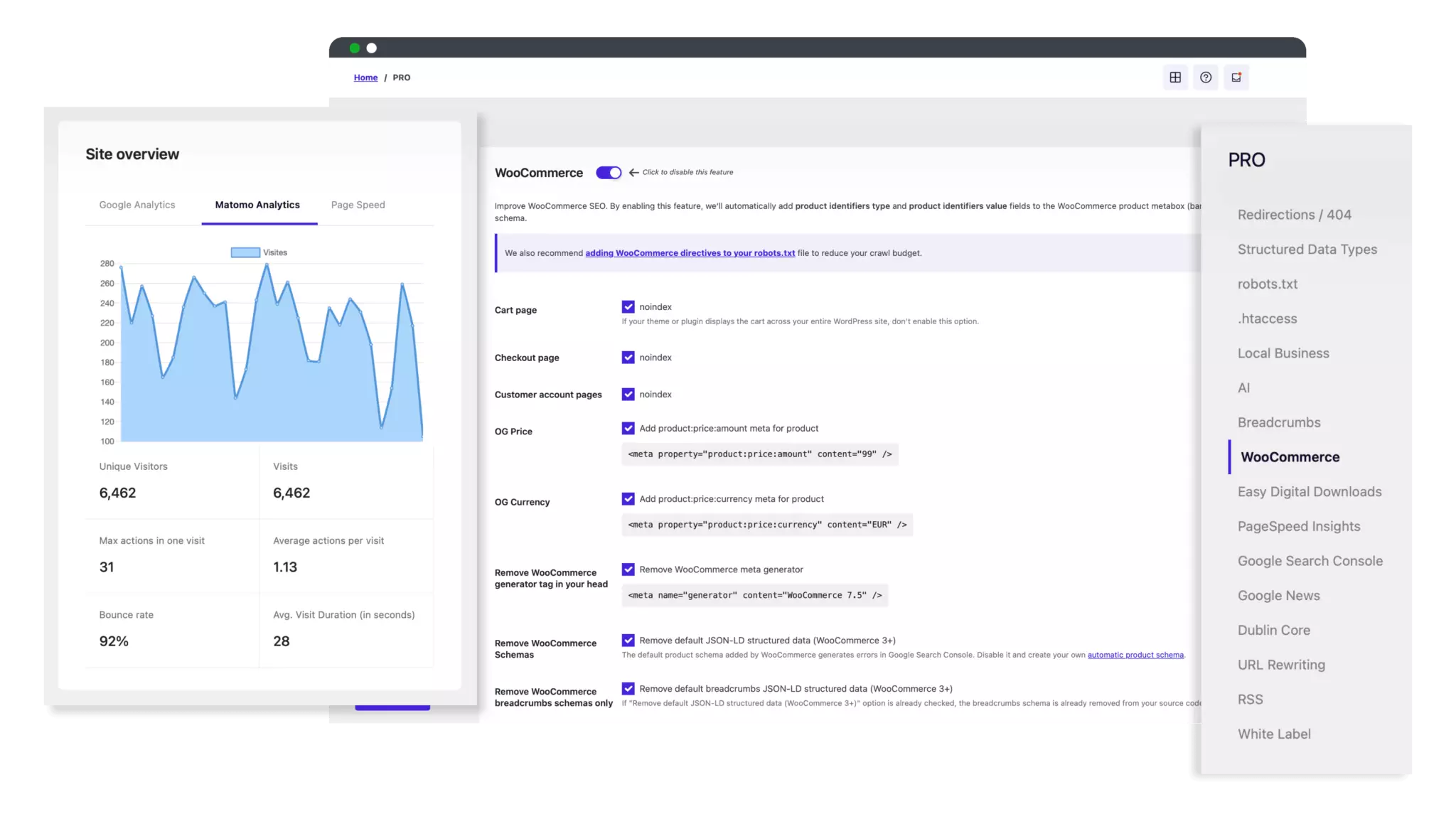Viewport: 1456px width, 819px height.
Task: Click the Bounce rate 92% value
Action: click(114, 641)
